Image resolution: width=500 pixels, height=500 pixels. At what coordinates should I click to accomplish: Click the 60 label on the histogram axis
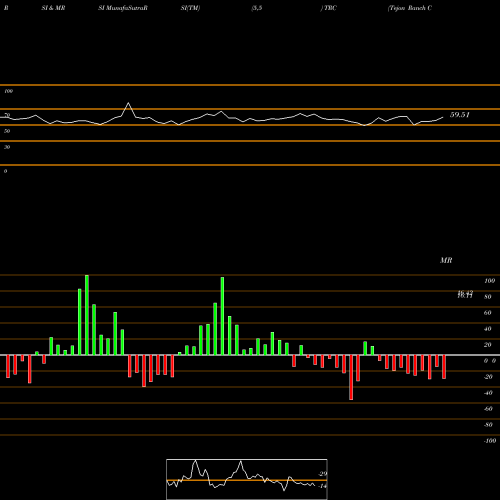tap(488, 313)
